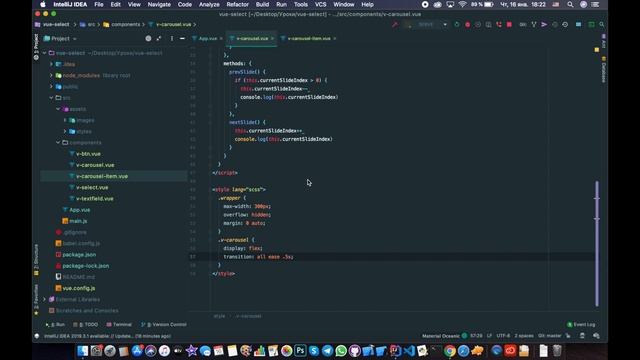Expand the images folder
The image size is (640, 360).
[65, 120]
